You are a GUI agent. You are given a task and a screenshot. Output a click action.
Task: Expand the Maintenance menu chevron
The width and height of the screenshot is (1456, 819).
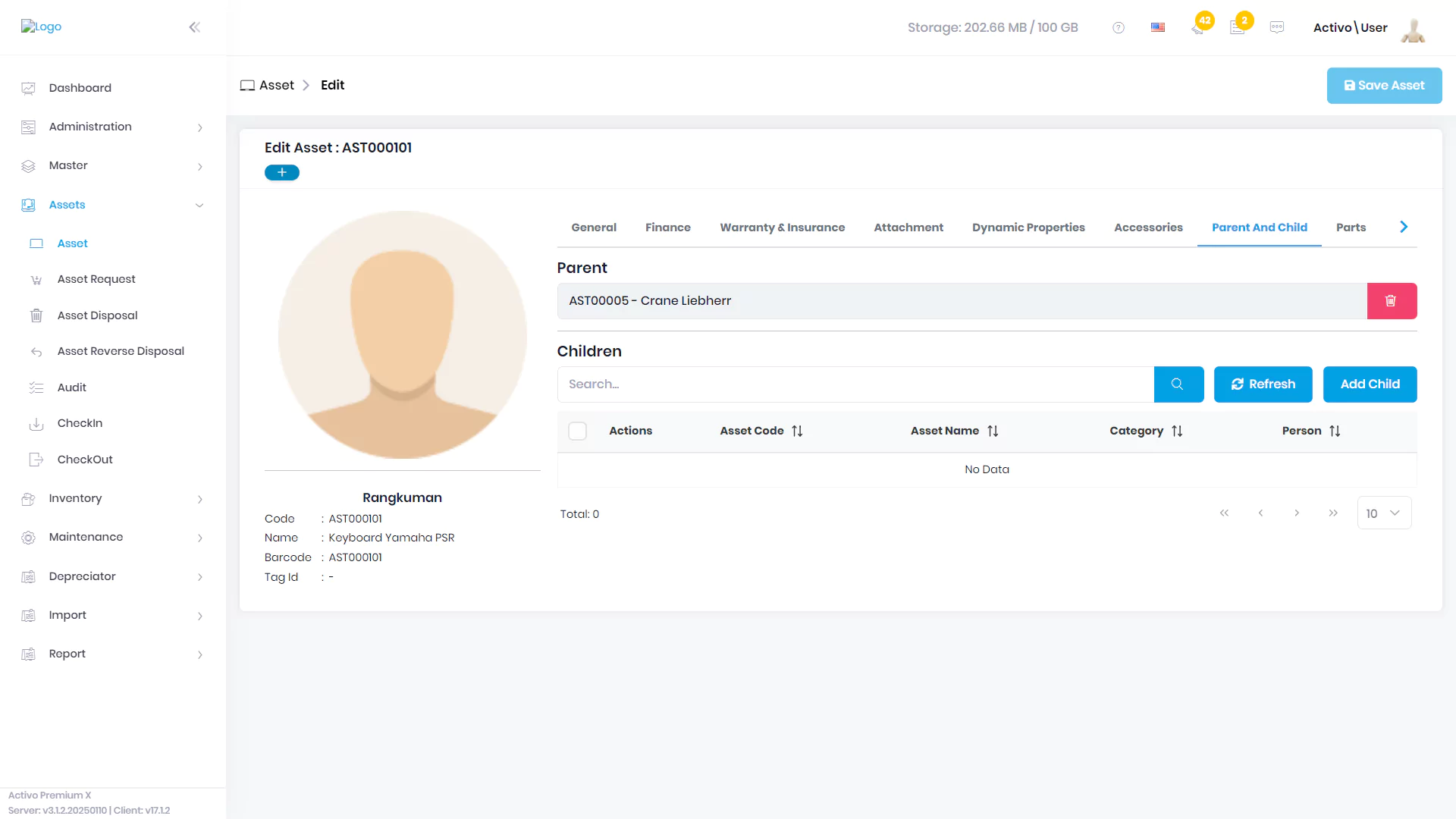[x=200, y=538]
